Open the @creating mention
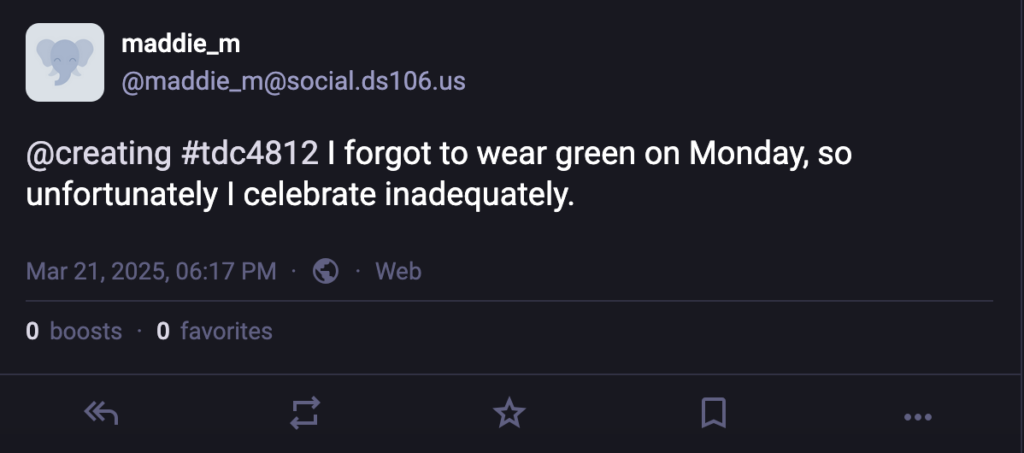 (98, 154)
